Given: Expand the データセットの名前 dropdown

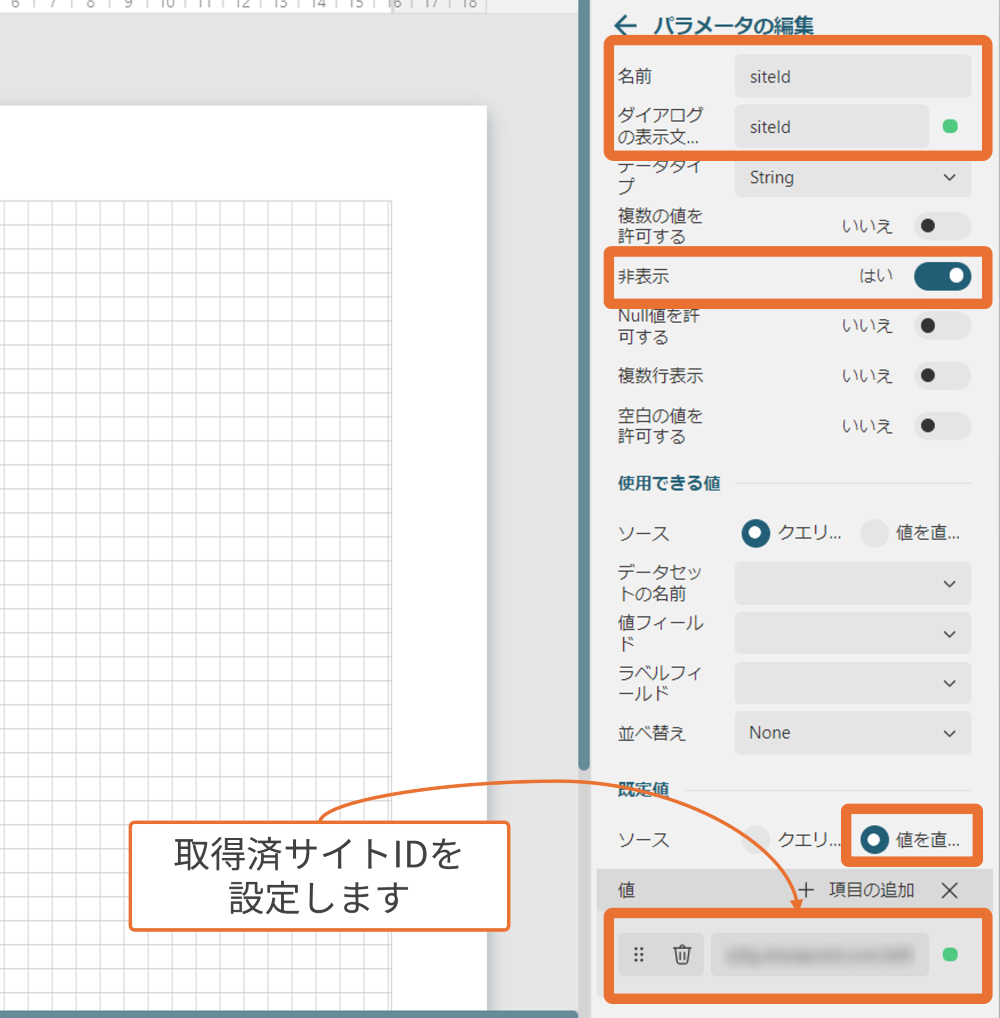Looking at the screenshot, I should point(851,583).
